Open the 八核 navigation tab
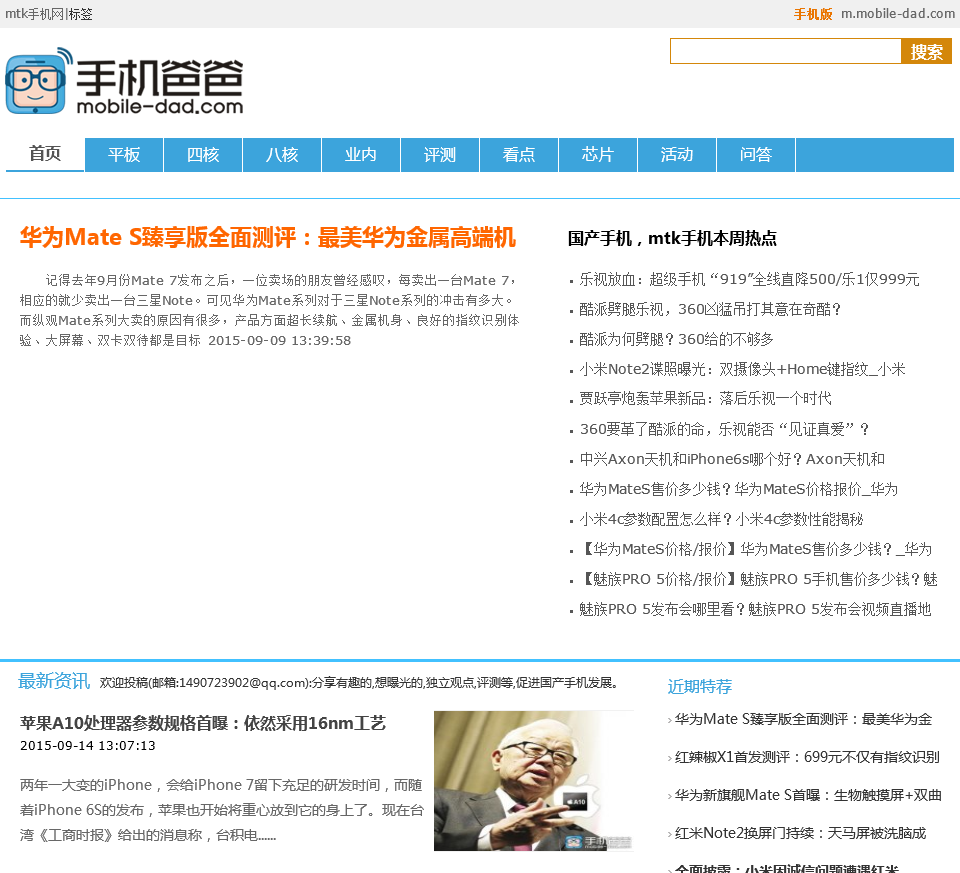 tap(282, 154)
